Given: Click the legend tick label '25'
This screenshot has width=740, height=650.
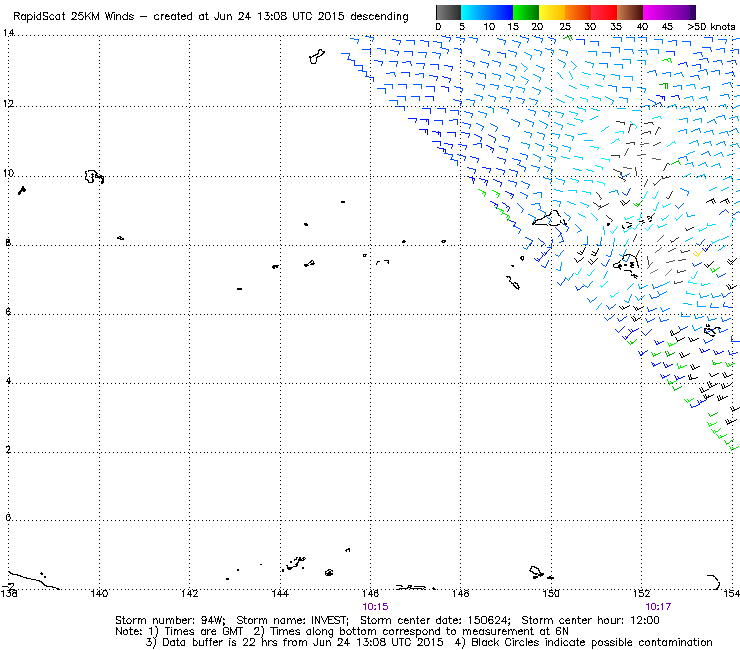Looking at the screenshot, I should (565, 27).
